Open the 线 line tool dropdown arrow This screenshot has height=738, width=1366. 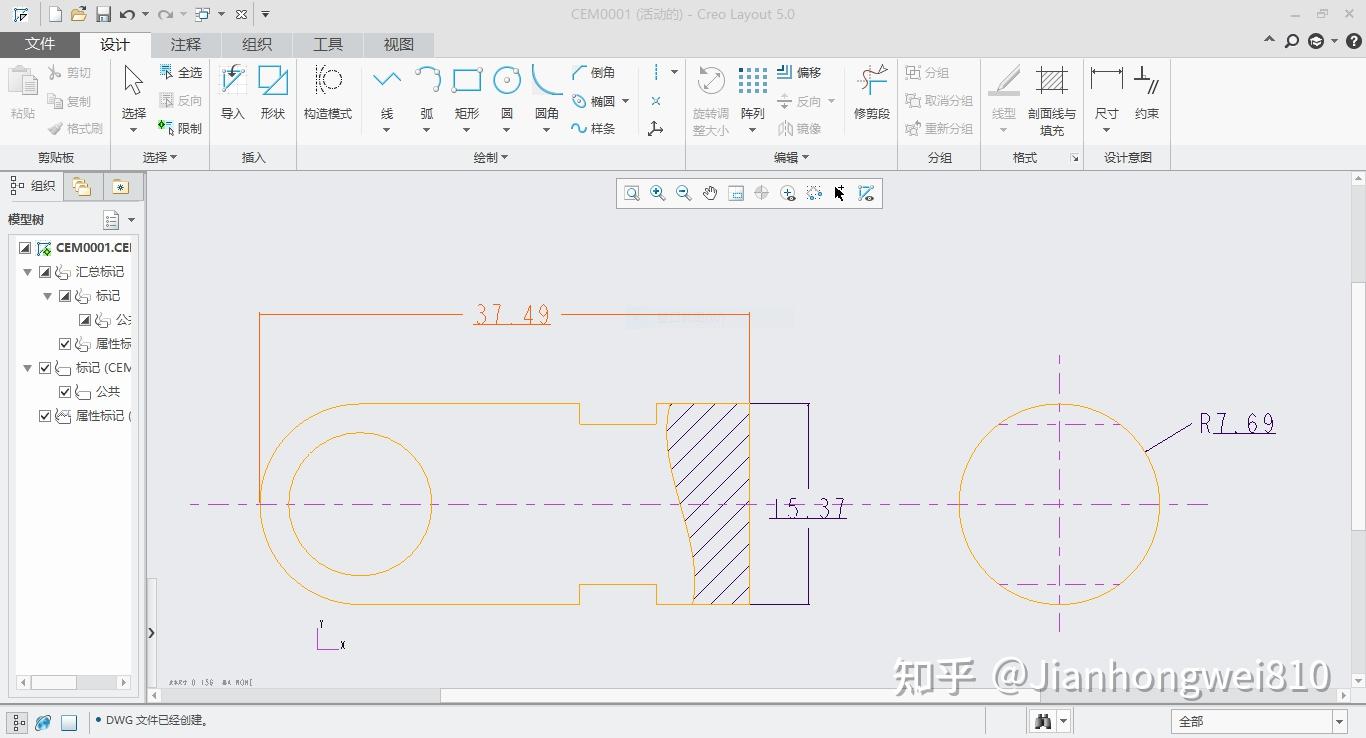click(x=386, y=128)
